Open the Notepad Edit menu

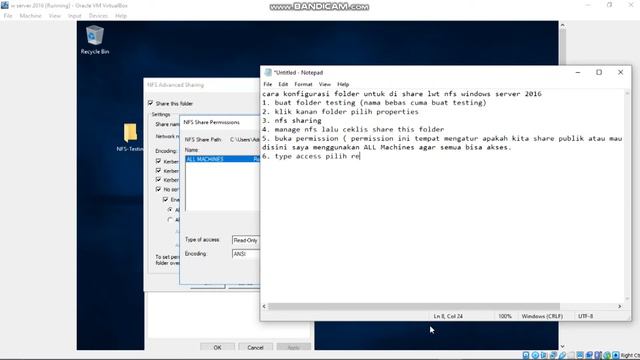[283, 84]
